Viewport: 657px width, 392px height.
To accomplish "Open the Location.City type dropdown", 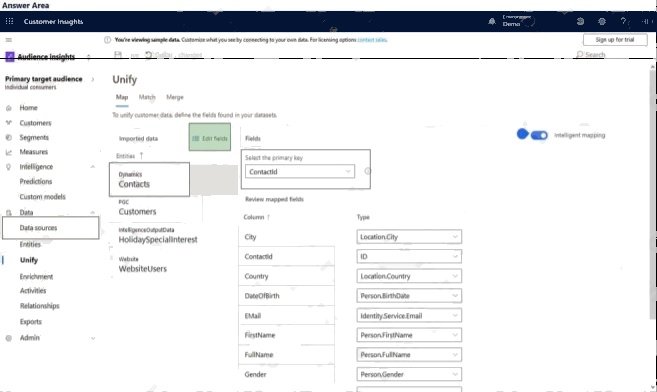I will [409, 237].
